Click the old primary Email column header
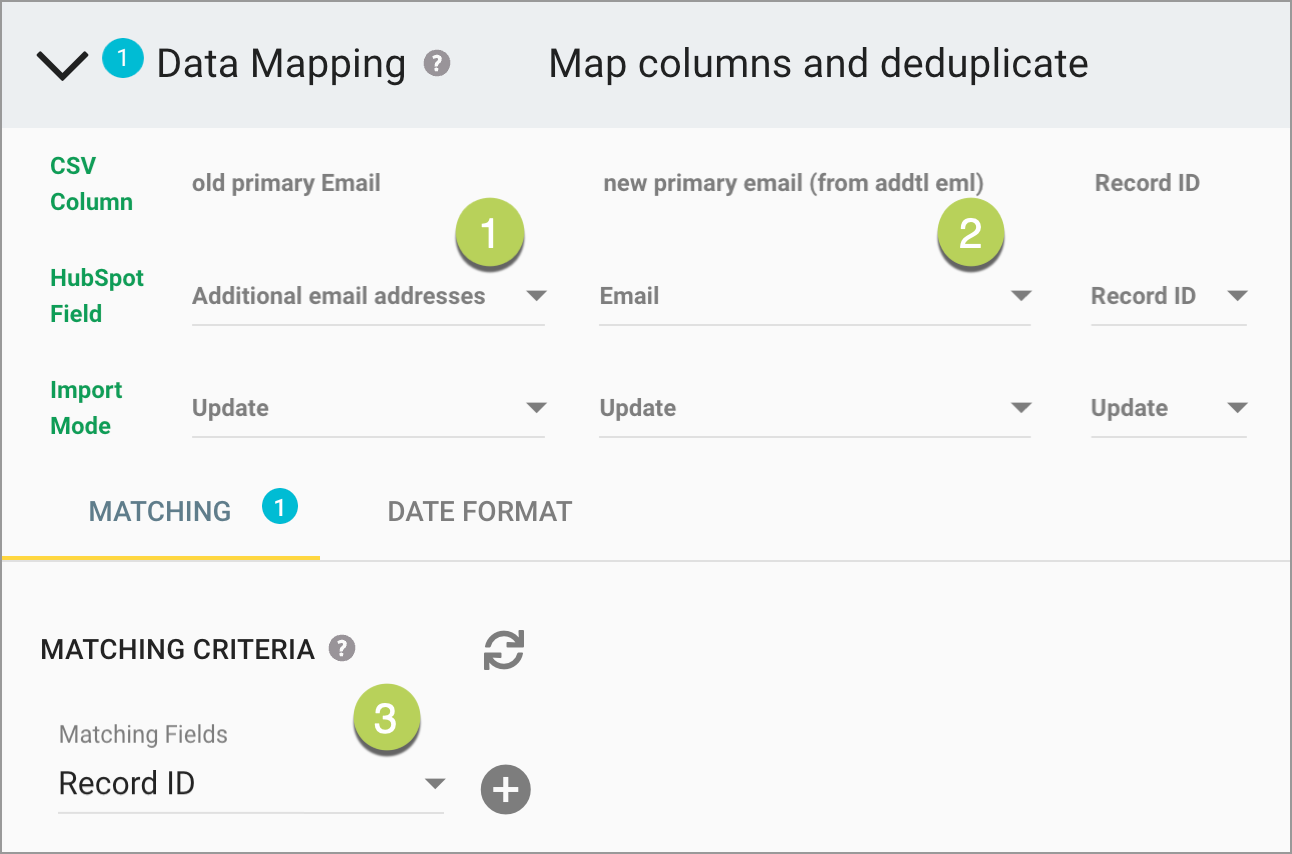This screenshot has height=854, width=1292. click(286, 182)
